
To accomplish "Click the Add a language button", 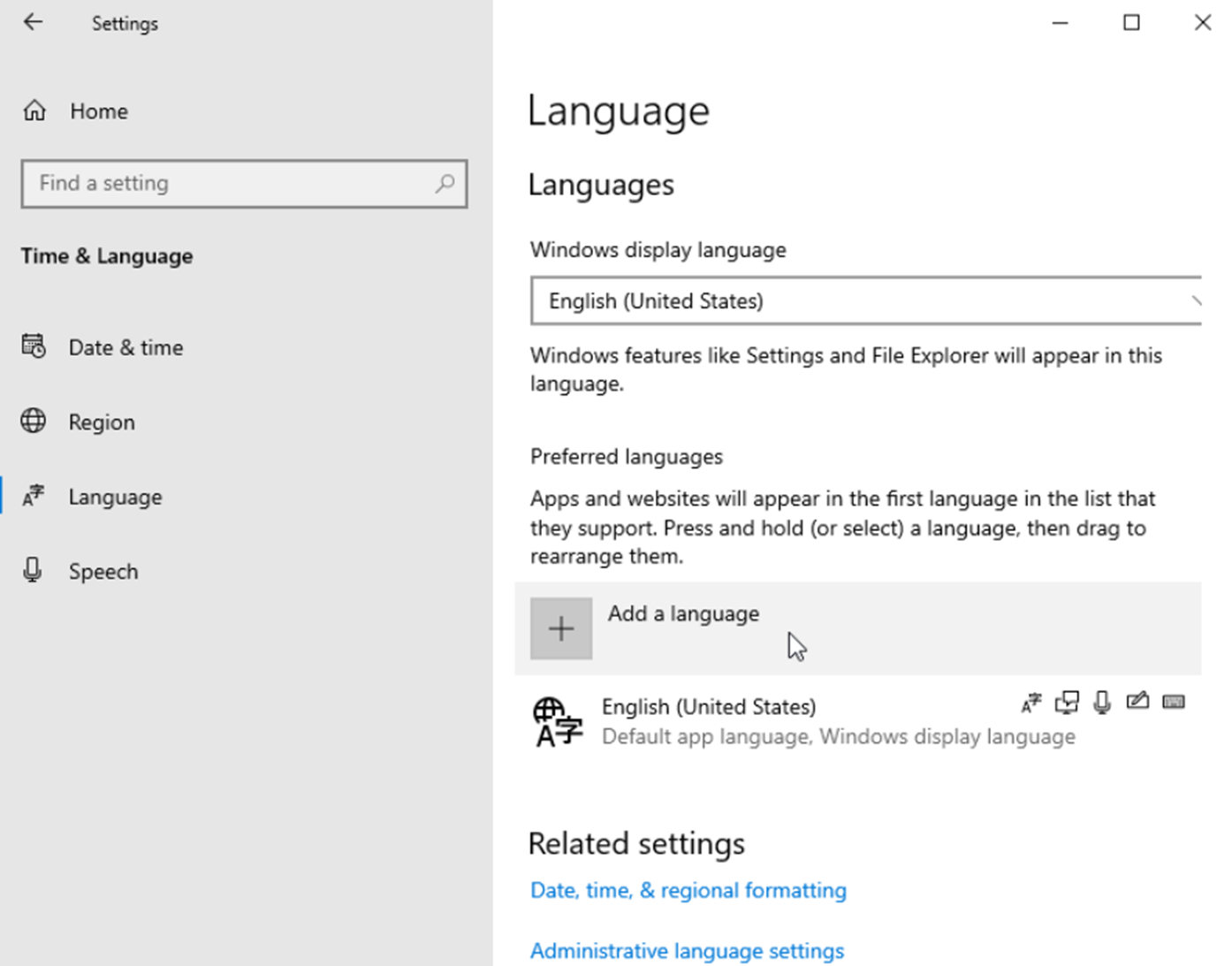I will pyautogui.click(x=683, y=614).
